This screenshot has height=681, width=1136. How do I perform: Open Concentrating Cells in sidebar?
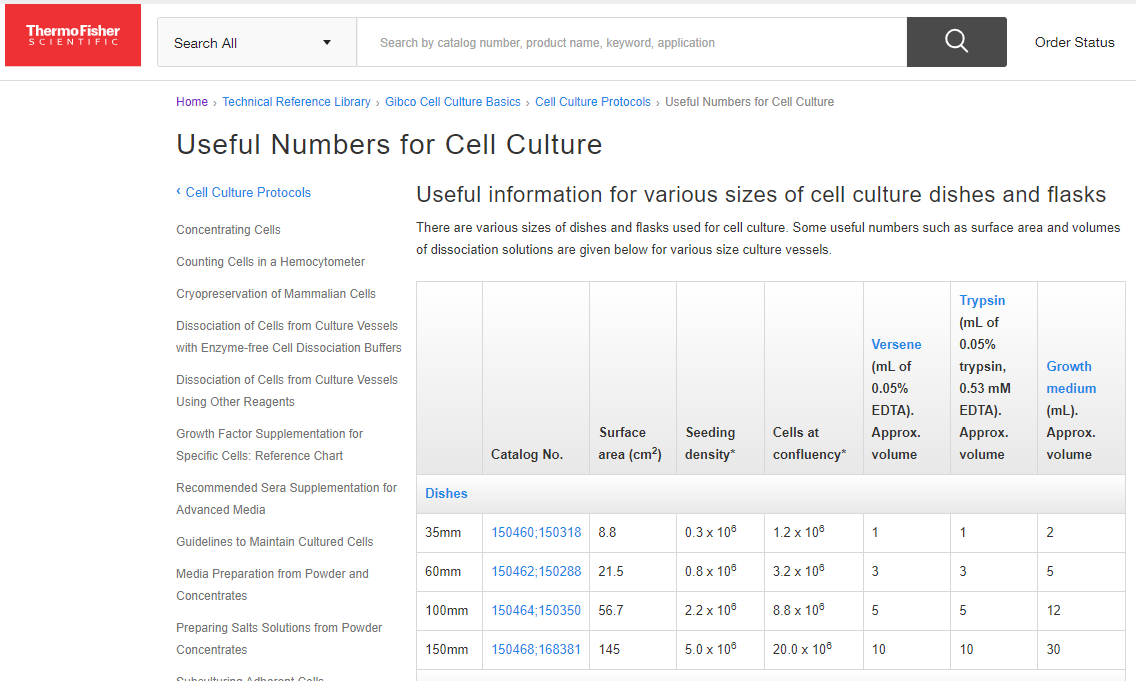[x=228, y=230]
